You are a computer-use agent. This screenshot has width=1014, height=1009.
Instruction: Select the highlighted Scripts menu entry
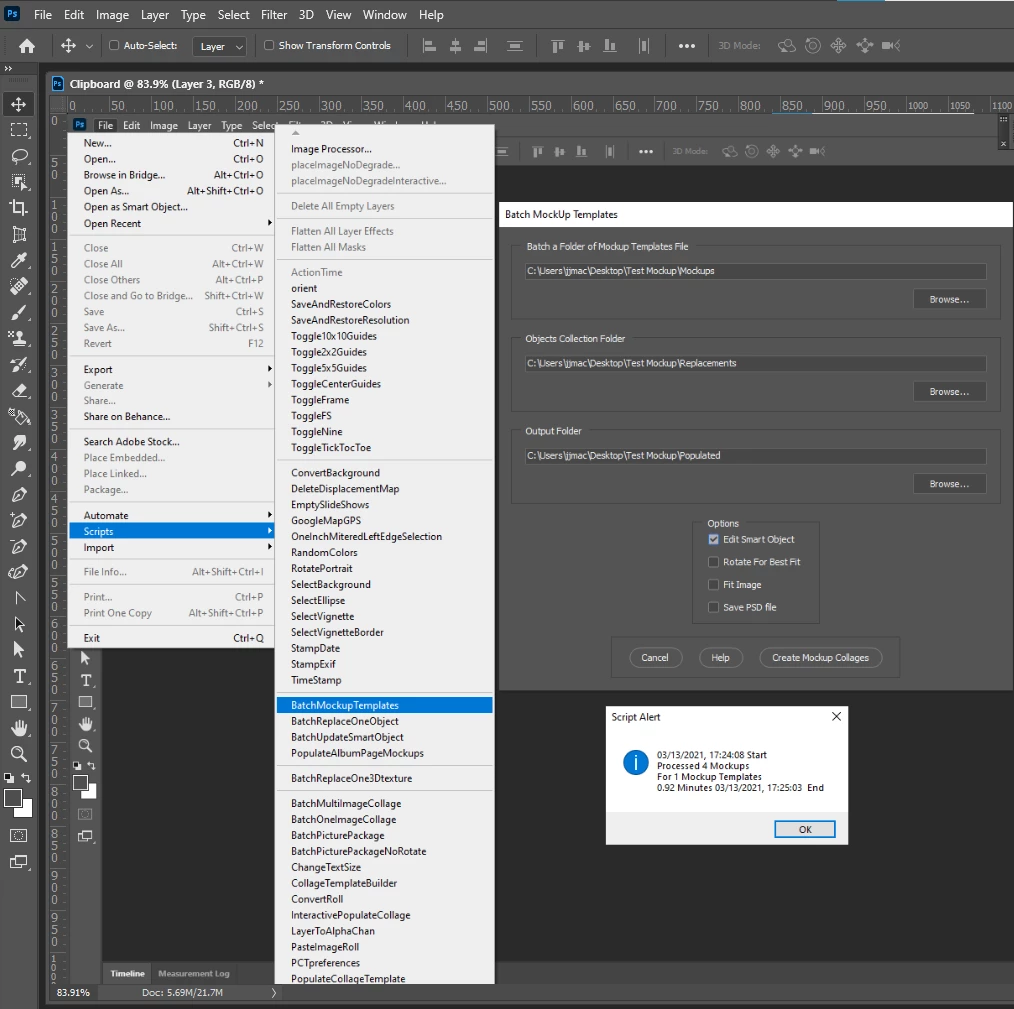171,531
